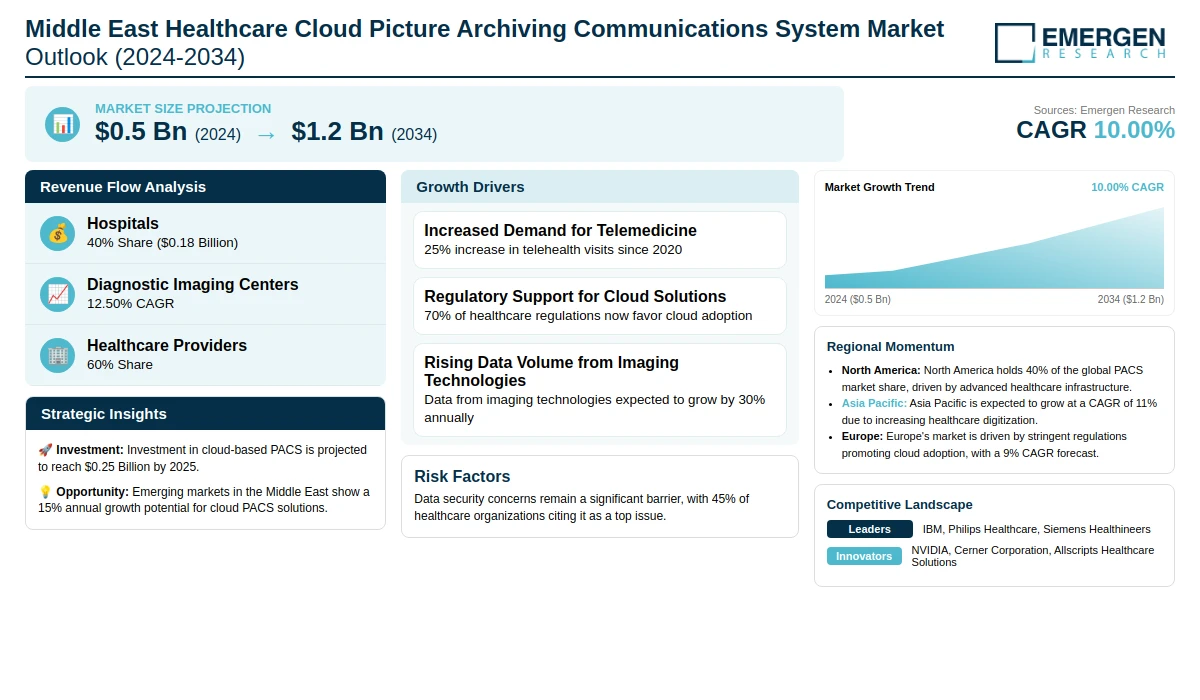
Task: Click the Rising Data Volume from Imaging card
Action: click(599, 389)
